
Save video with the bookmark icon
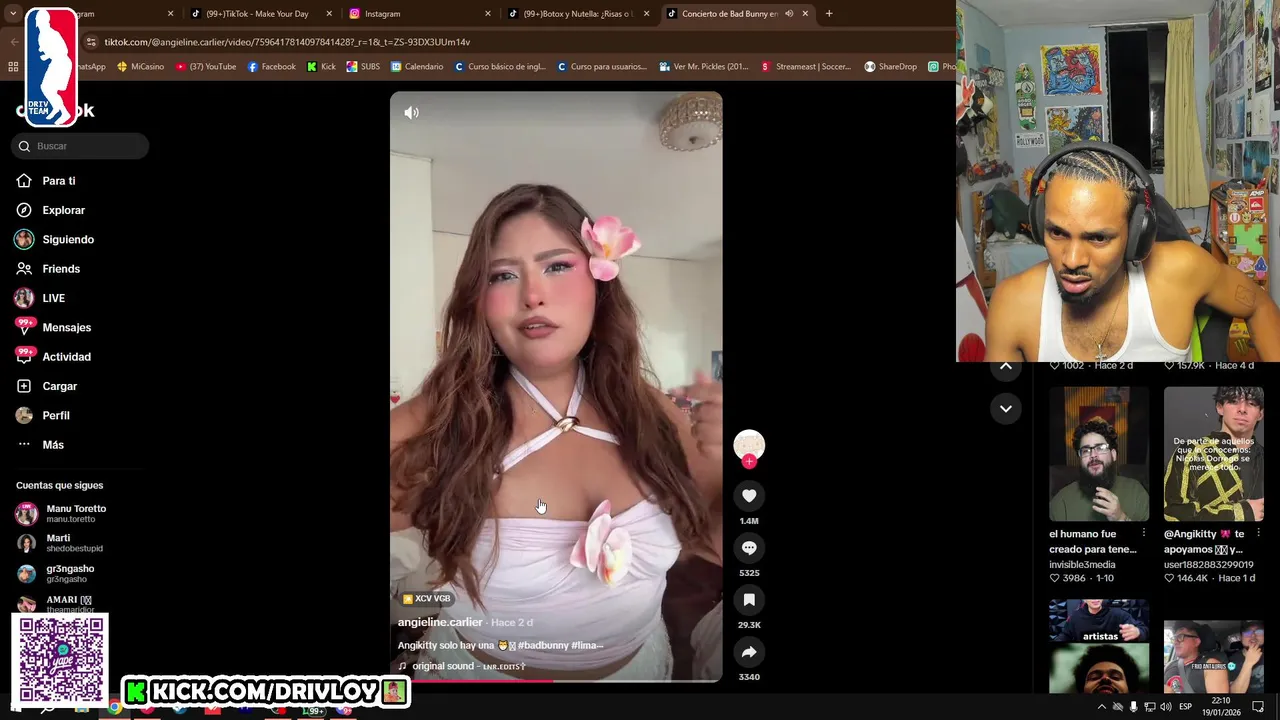tap(749, 600)
